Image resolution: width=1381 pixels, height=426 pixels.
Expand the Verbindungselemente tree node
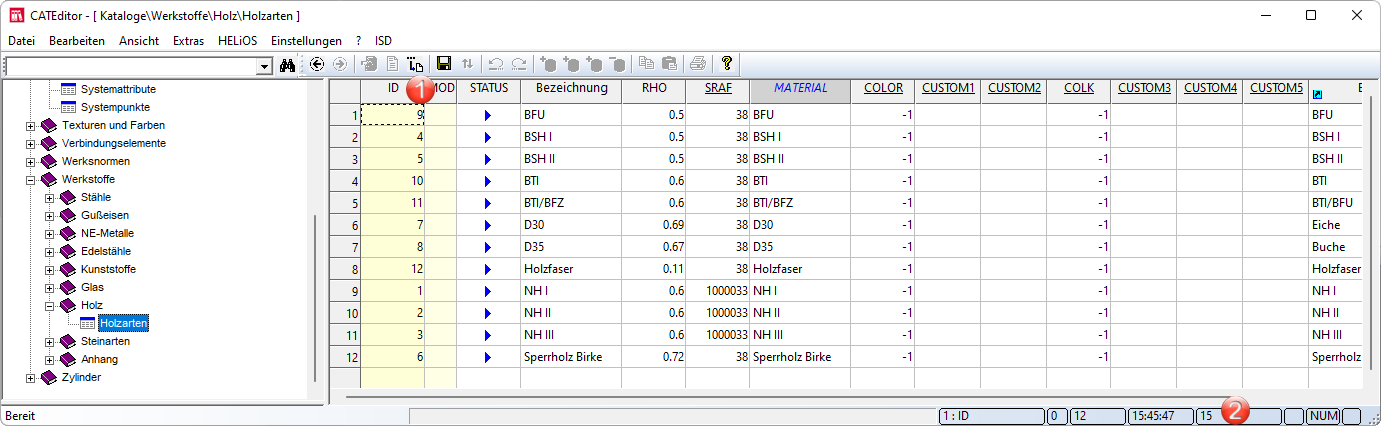pos(31,144)
